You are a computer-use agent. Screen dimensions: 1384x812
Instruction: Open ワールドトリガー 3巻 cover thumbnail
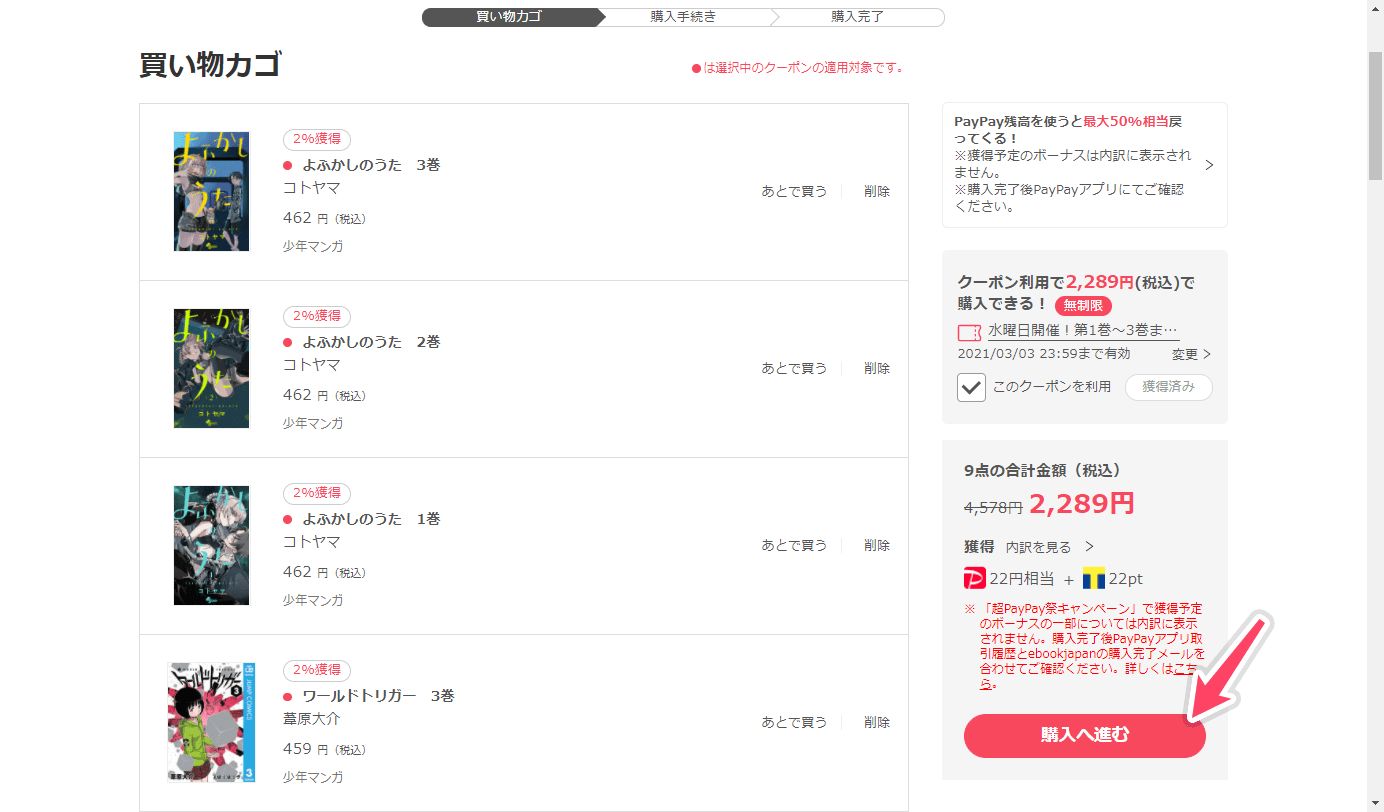click(x=211, y=722)
